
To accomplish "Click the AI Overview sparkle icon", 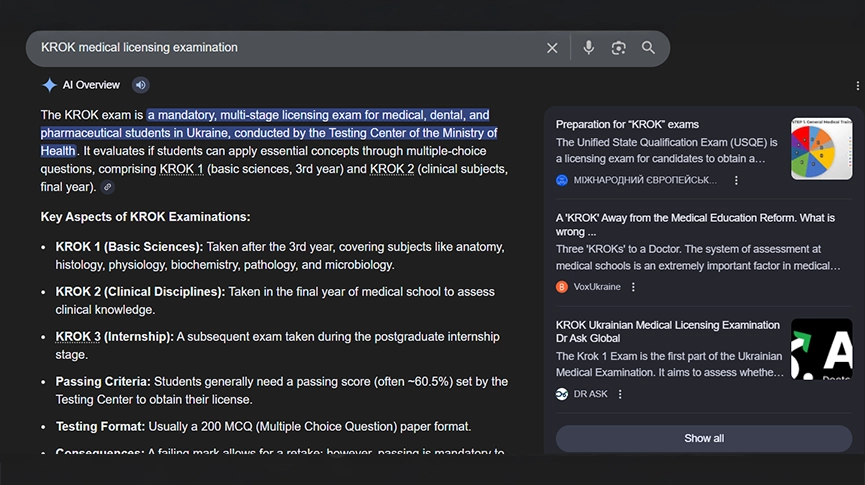I will (x=49, y=85).
